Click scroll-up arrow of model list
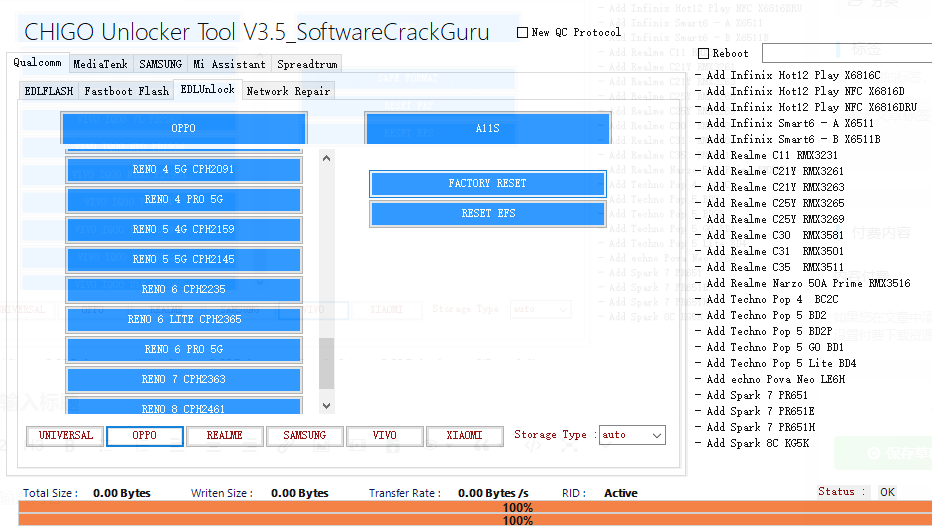Screen dimensions: 932x526 point(326,158)
